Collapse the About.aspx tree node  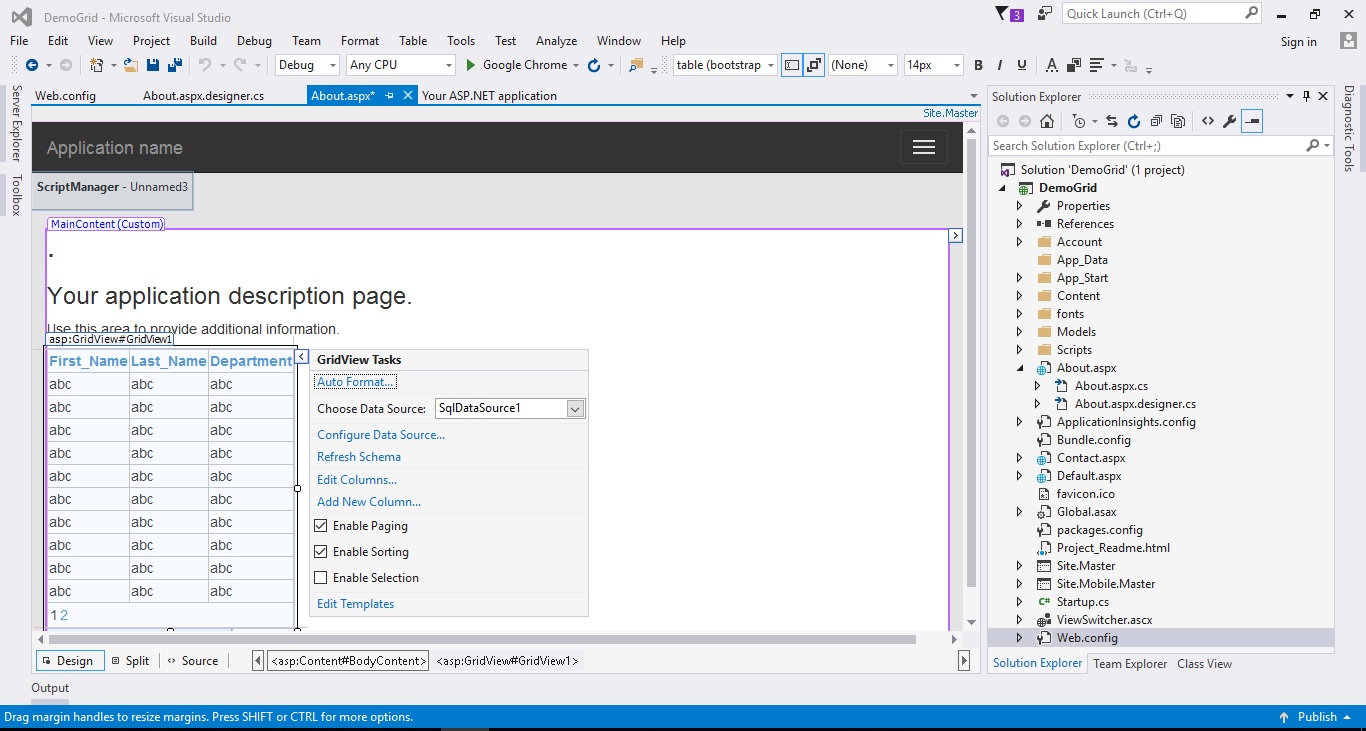1019,368
